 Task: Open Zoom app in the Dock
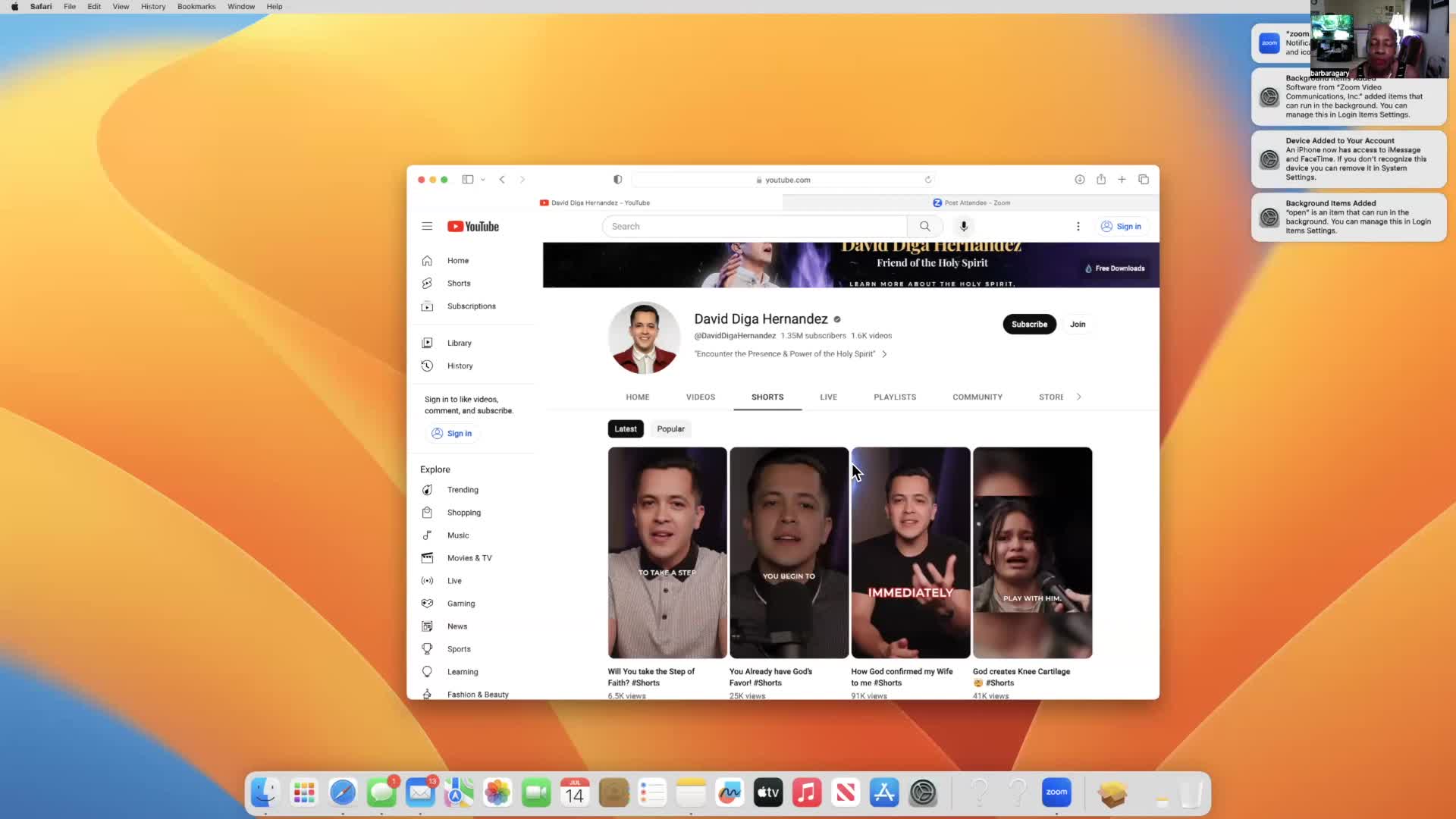point(1056,793)
